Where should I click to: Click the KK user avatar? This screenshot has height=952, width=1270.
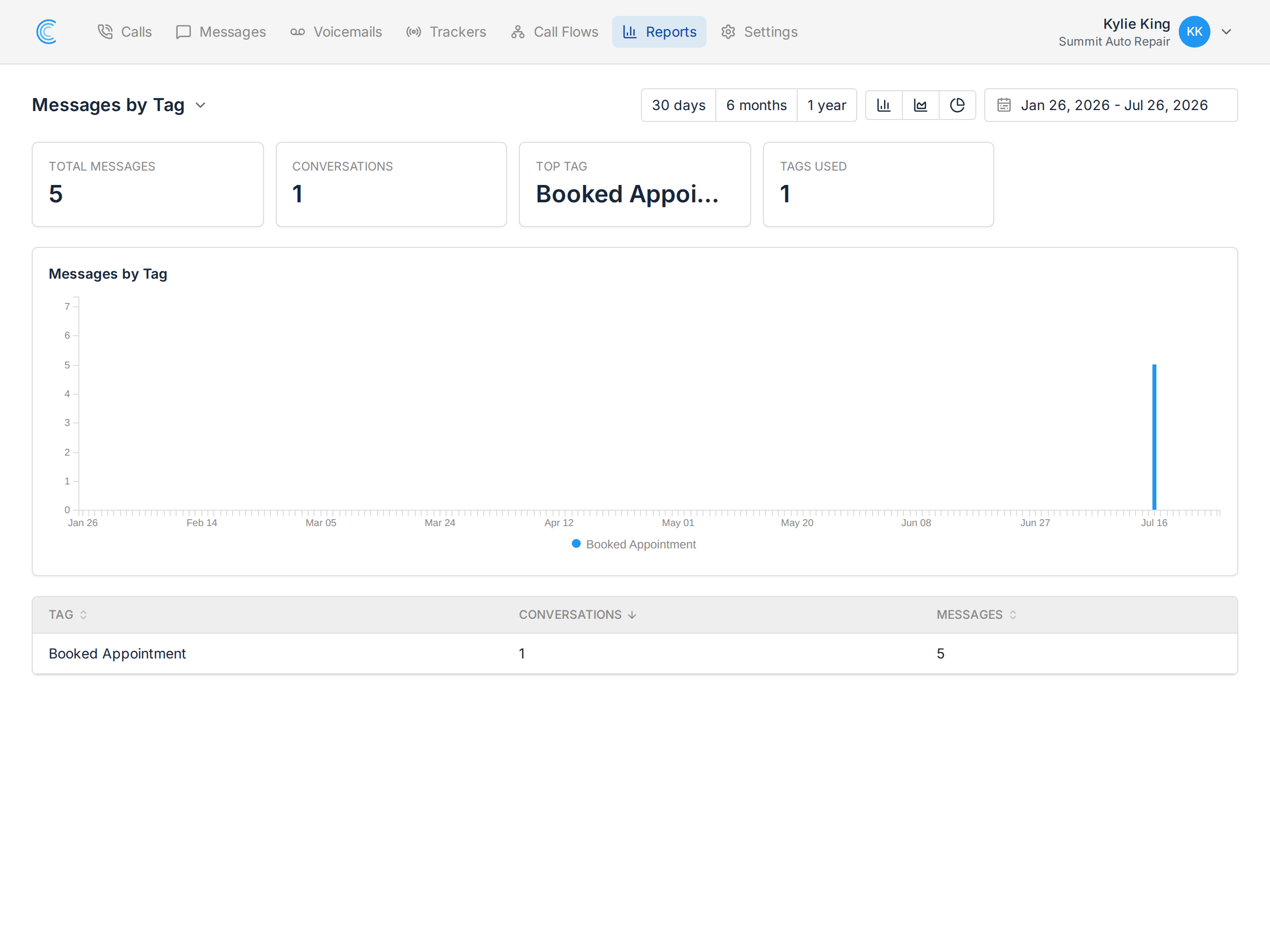[1194, 32]
